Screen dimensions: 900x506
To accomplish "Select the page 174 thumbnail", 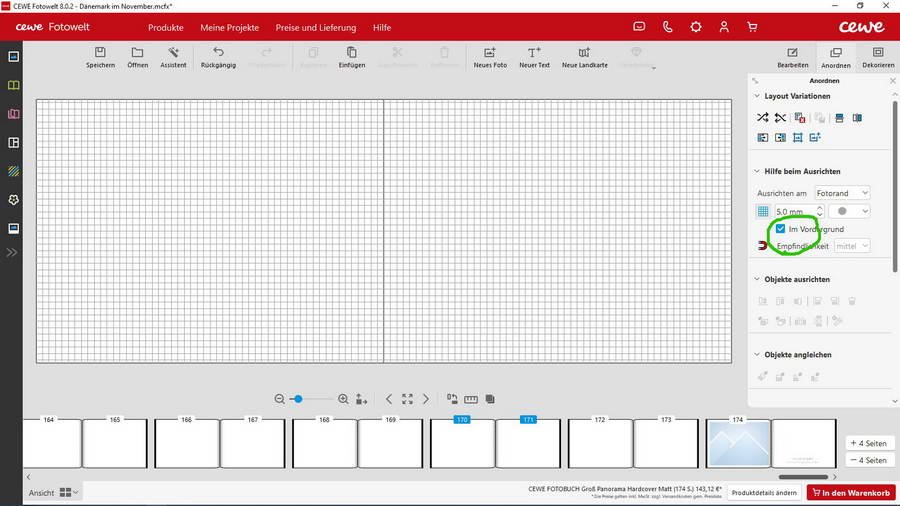I will click(x=738, y=443).
